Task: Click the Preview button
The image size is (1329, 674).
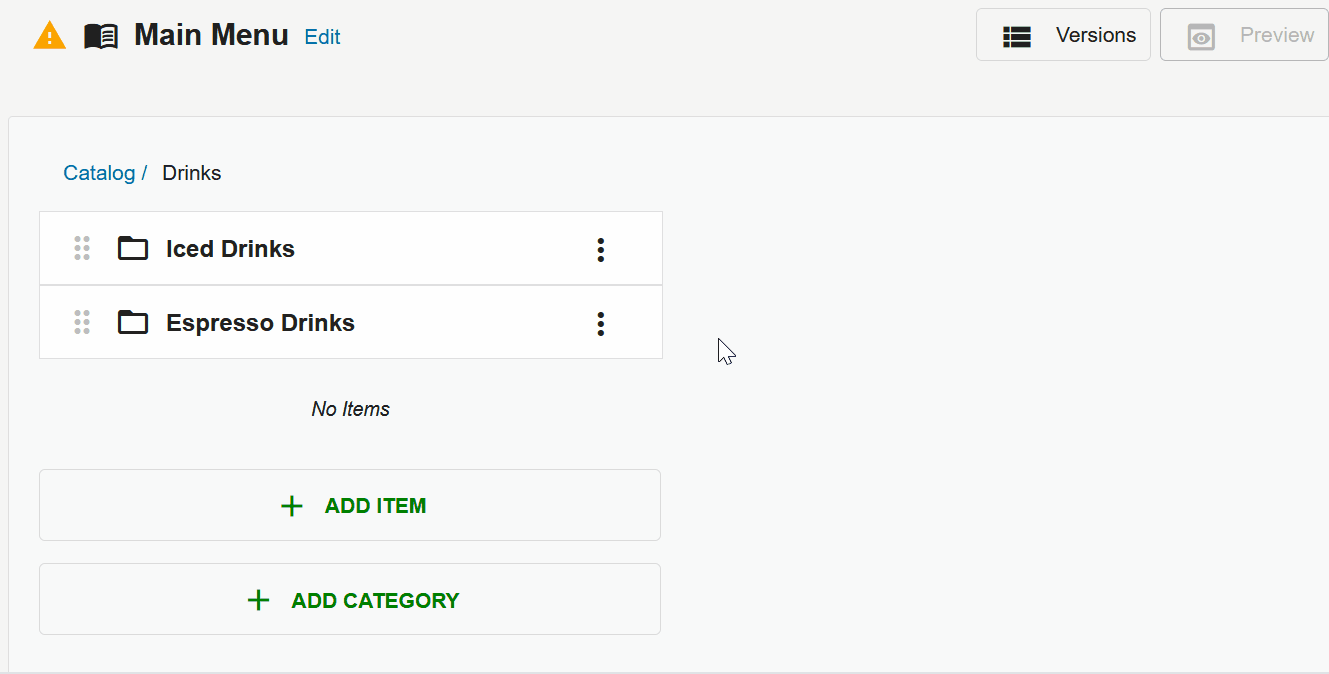Action: [x=1244, y=35]
